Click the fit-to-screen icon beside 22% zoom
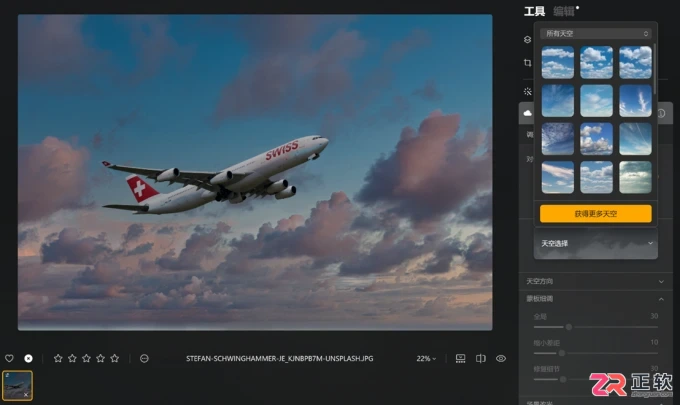 [x=461, y=358]
